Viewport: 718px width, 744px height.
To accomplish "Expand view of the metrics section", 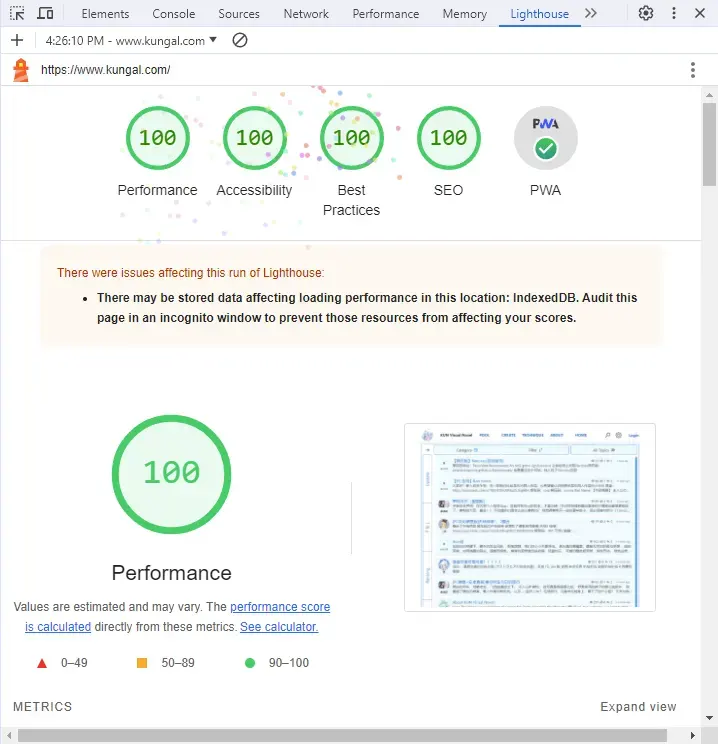I will 638,707.
